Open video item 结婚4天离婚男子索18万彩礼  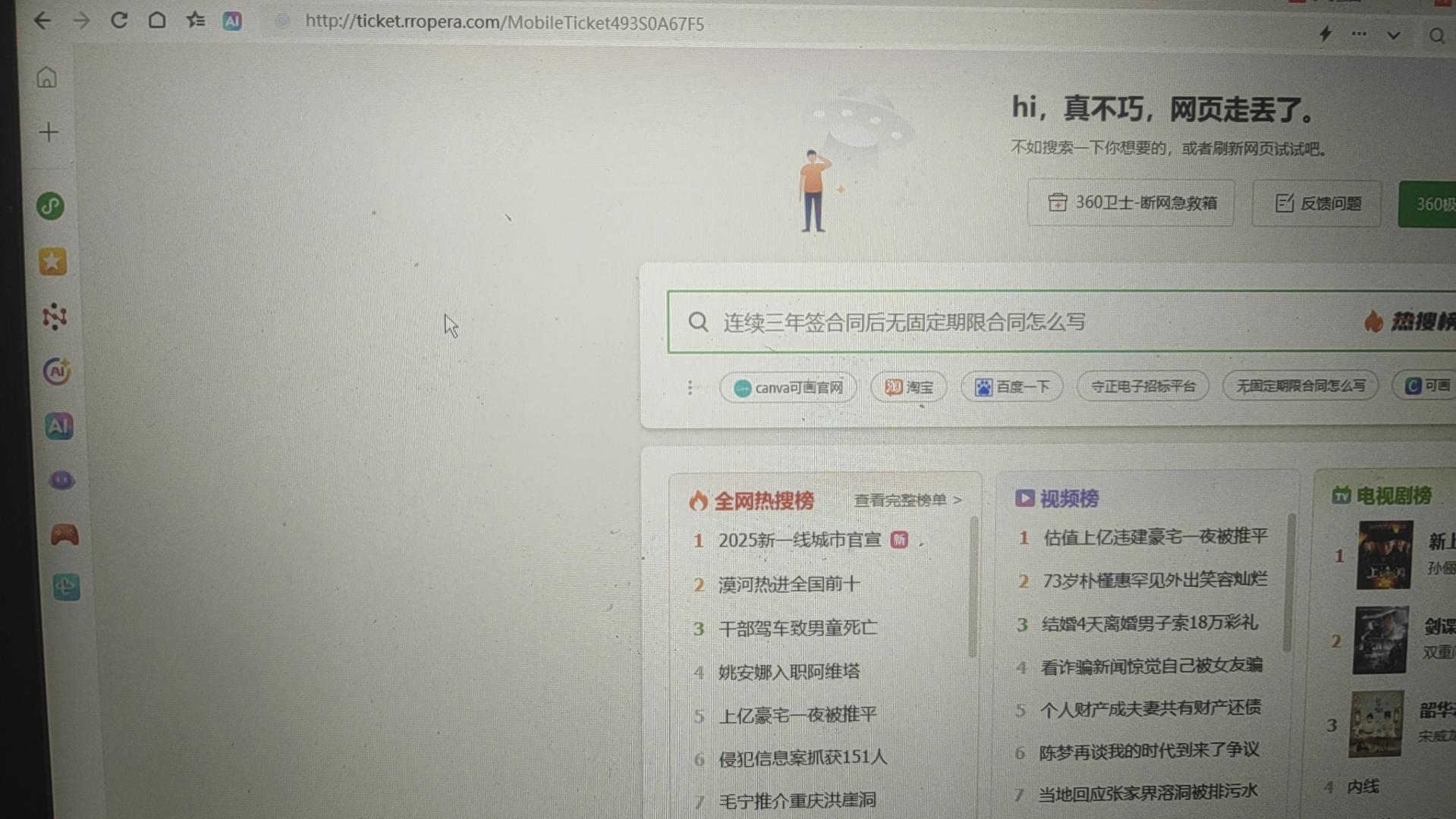pos(1149,623)
